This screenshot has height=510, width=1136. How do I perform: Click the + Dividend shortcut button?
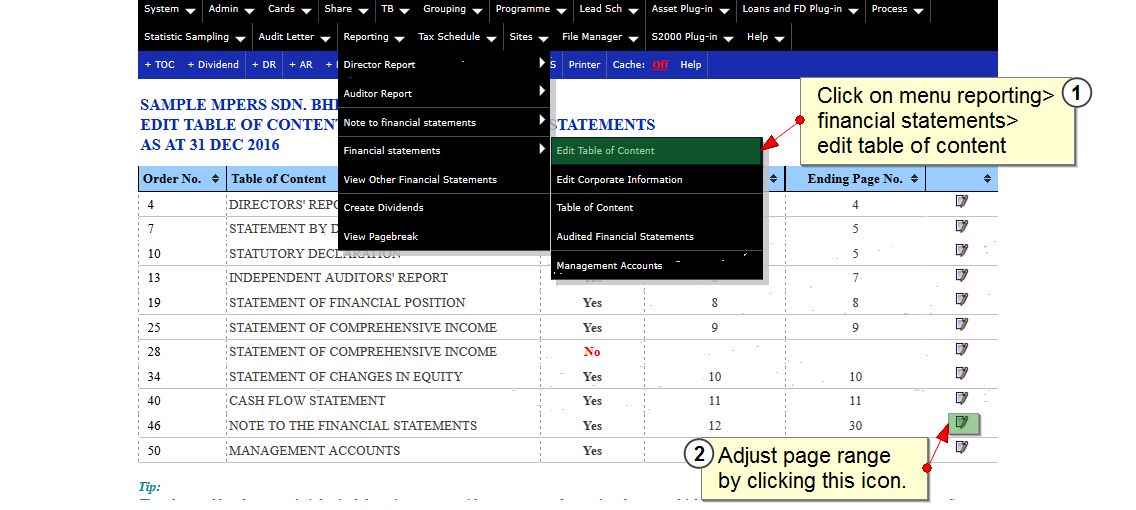coord(213,65)
